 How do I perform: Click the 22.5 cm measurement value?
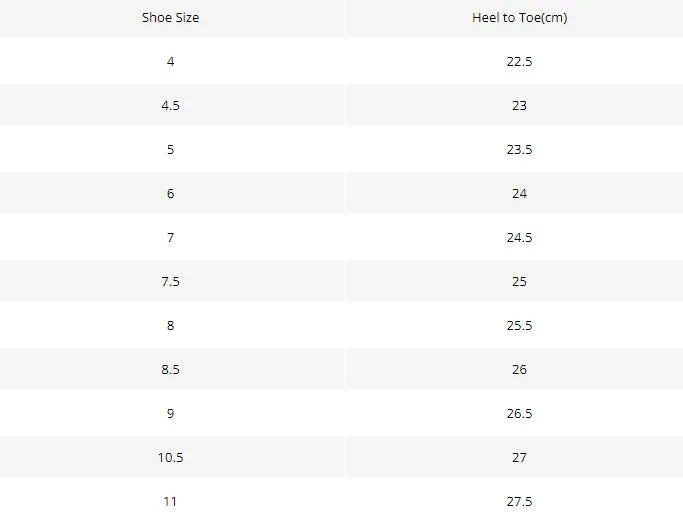click(519, 61)
